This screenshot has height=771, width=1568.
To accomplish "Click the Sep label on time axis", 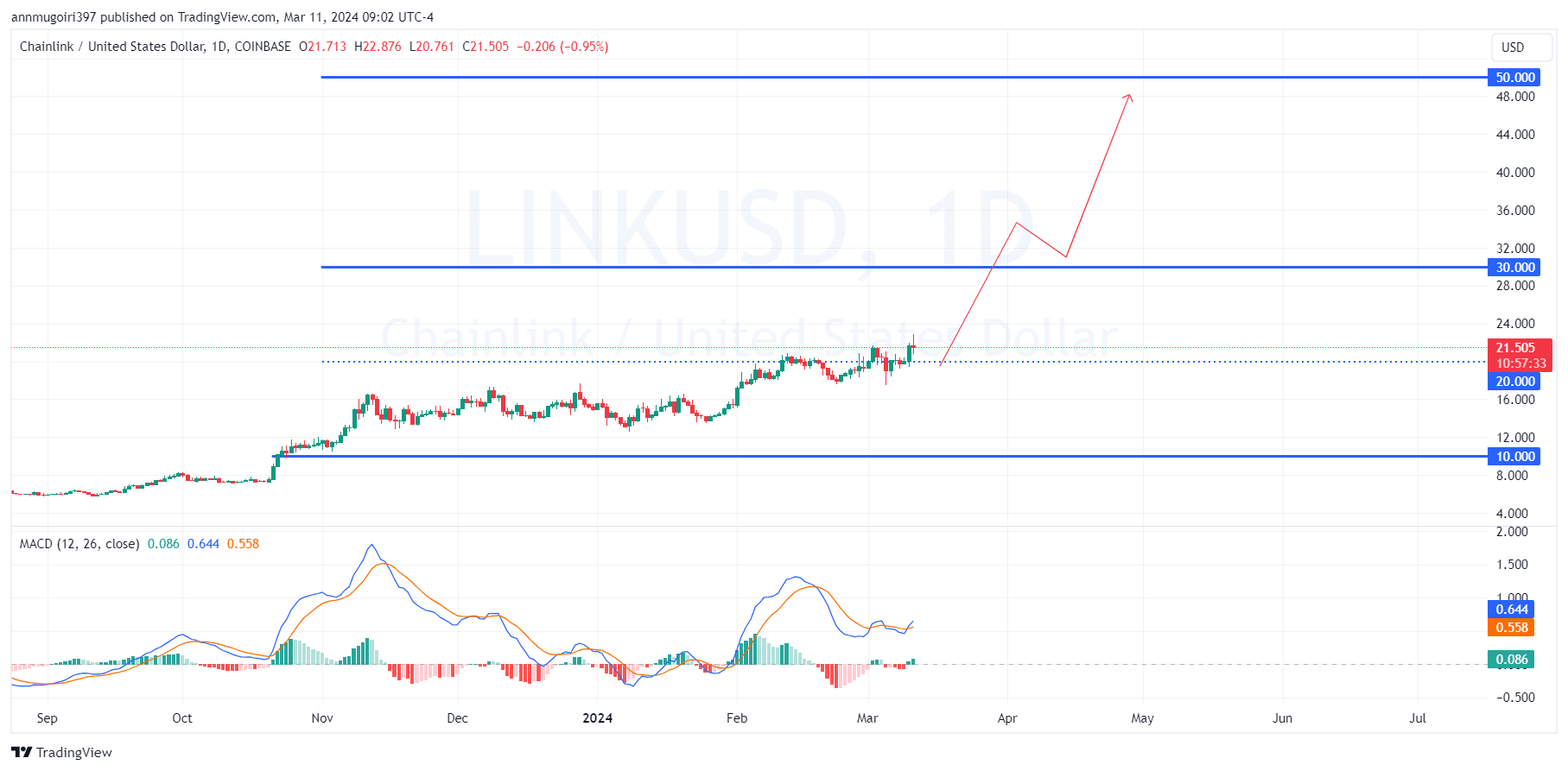I will click(48, 718).
